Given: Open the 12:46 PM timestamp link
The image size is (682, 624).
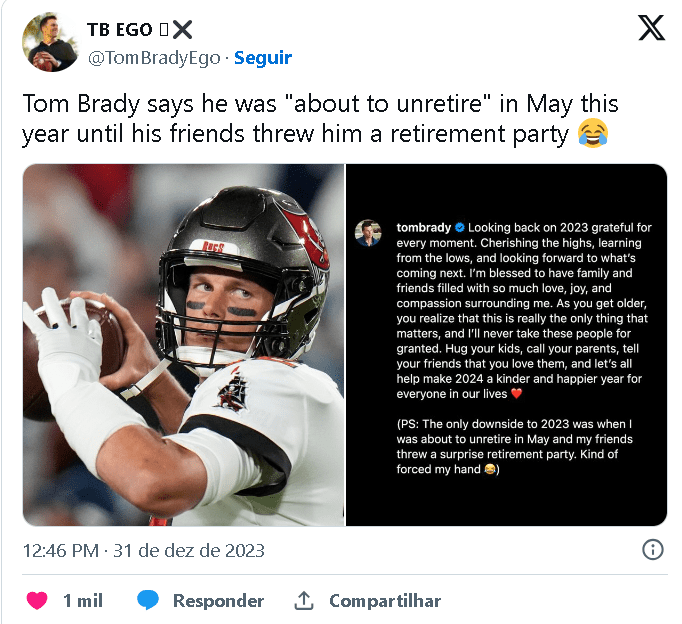Looking at the screenshot, I should pos(143,550).
